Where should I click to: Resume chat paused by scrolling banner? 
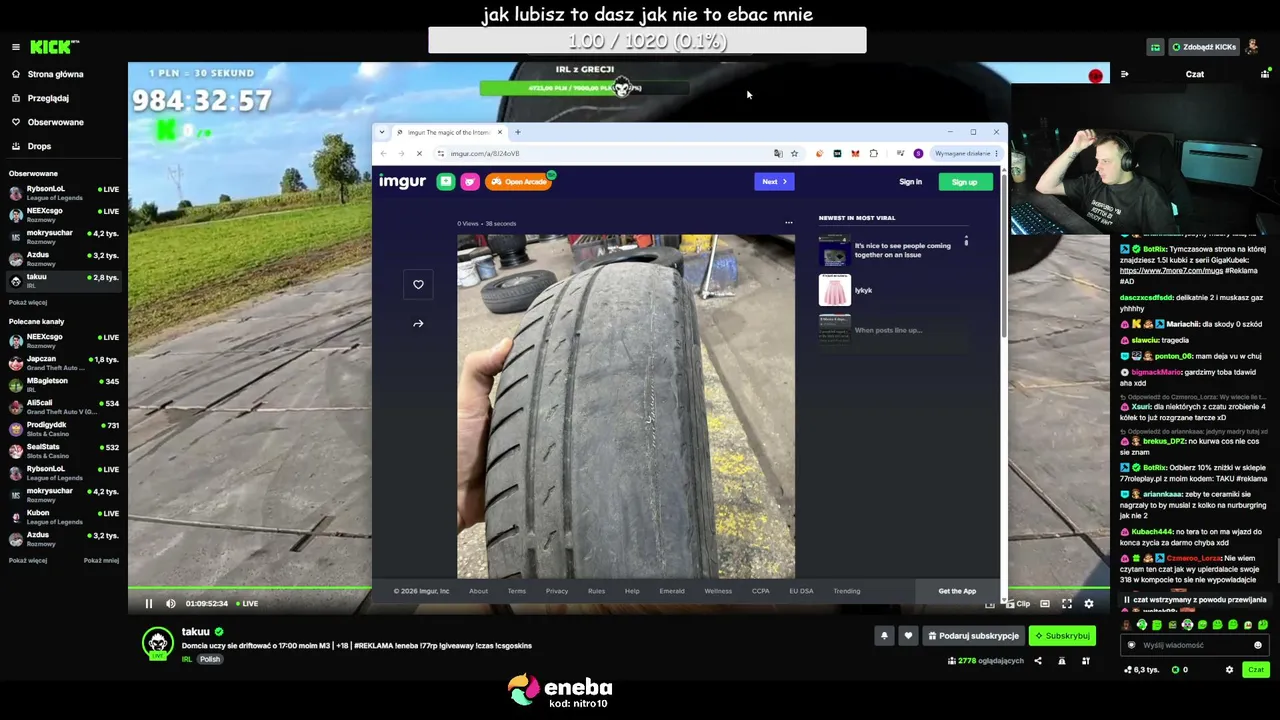point(1195,599)
